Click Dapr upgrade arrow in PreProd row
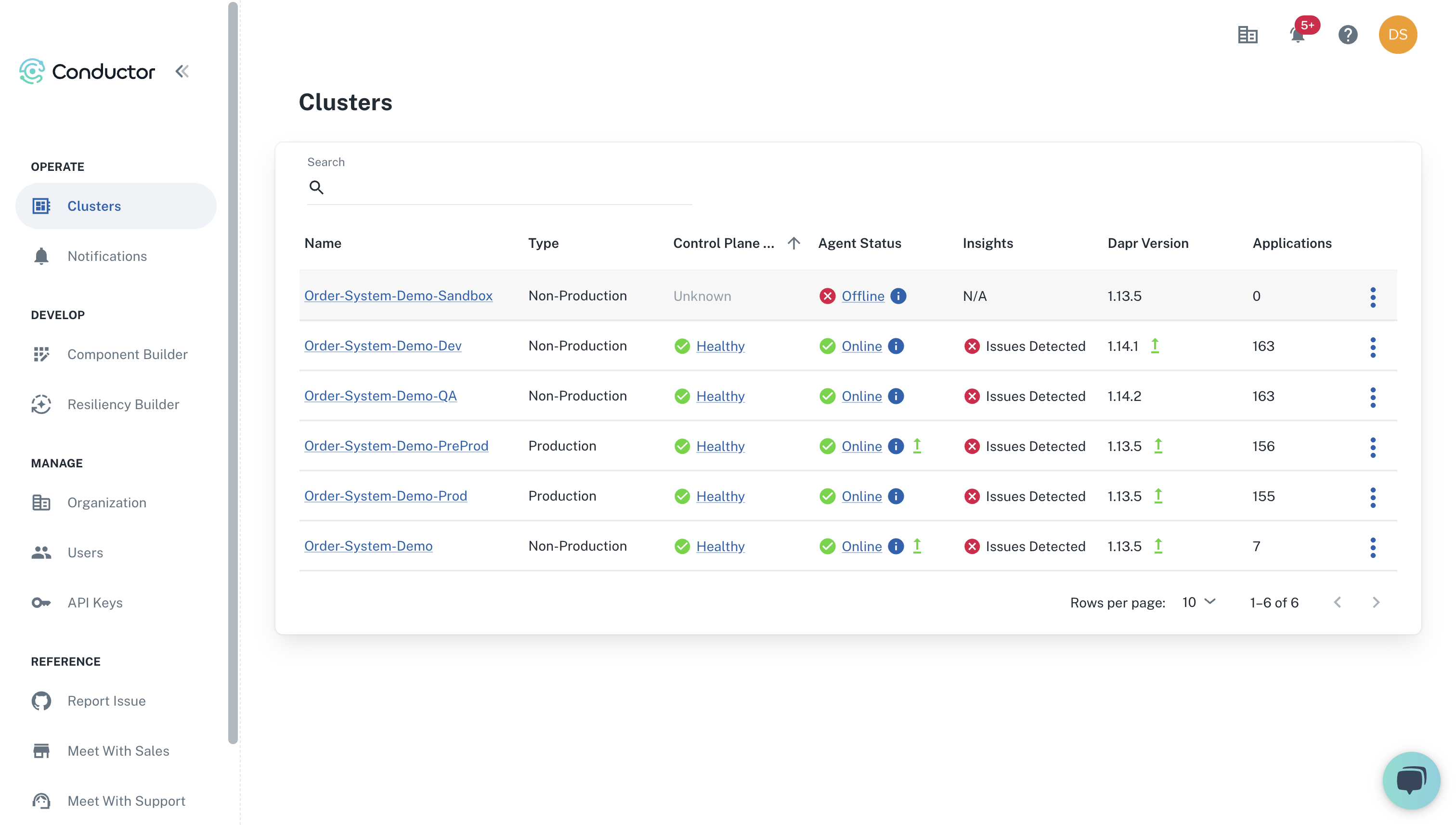 click(x=1158, y=445)
